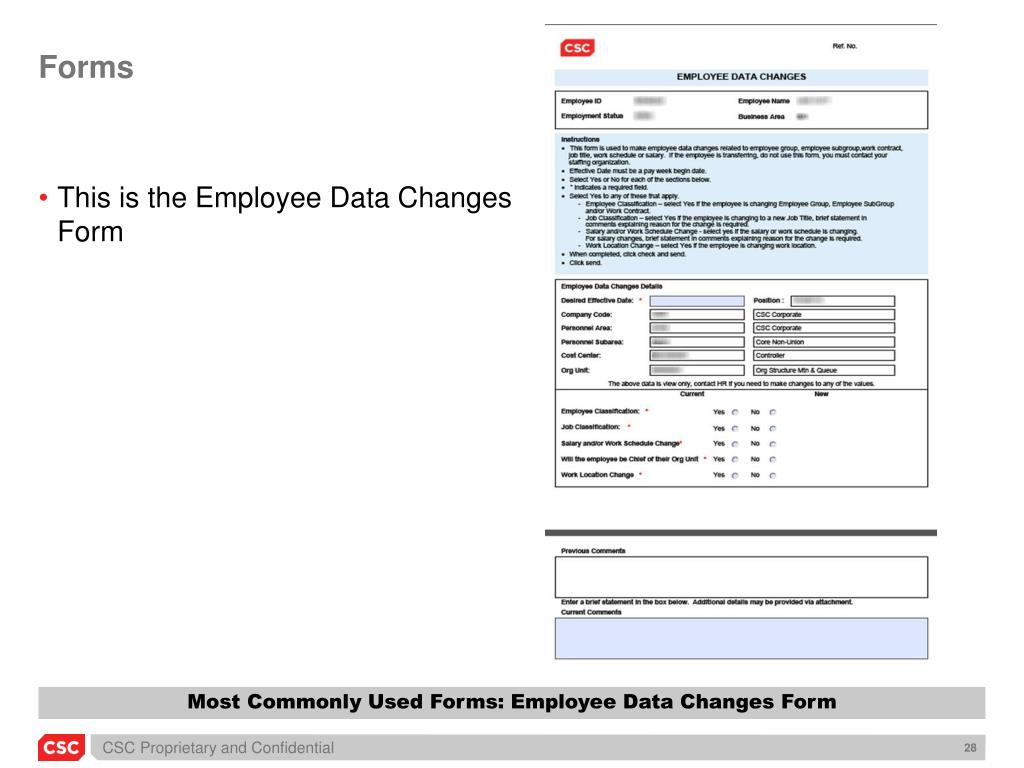The width and height of the screenshot is (1024, 768).
Task: Click the Personnel Area code field
Action: pyautogui.click(x=697, y=328)
